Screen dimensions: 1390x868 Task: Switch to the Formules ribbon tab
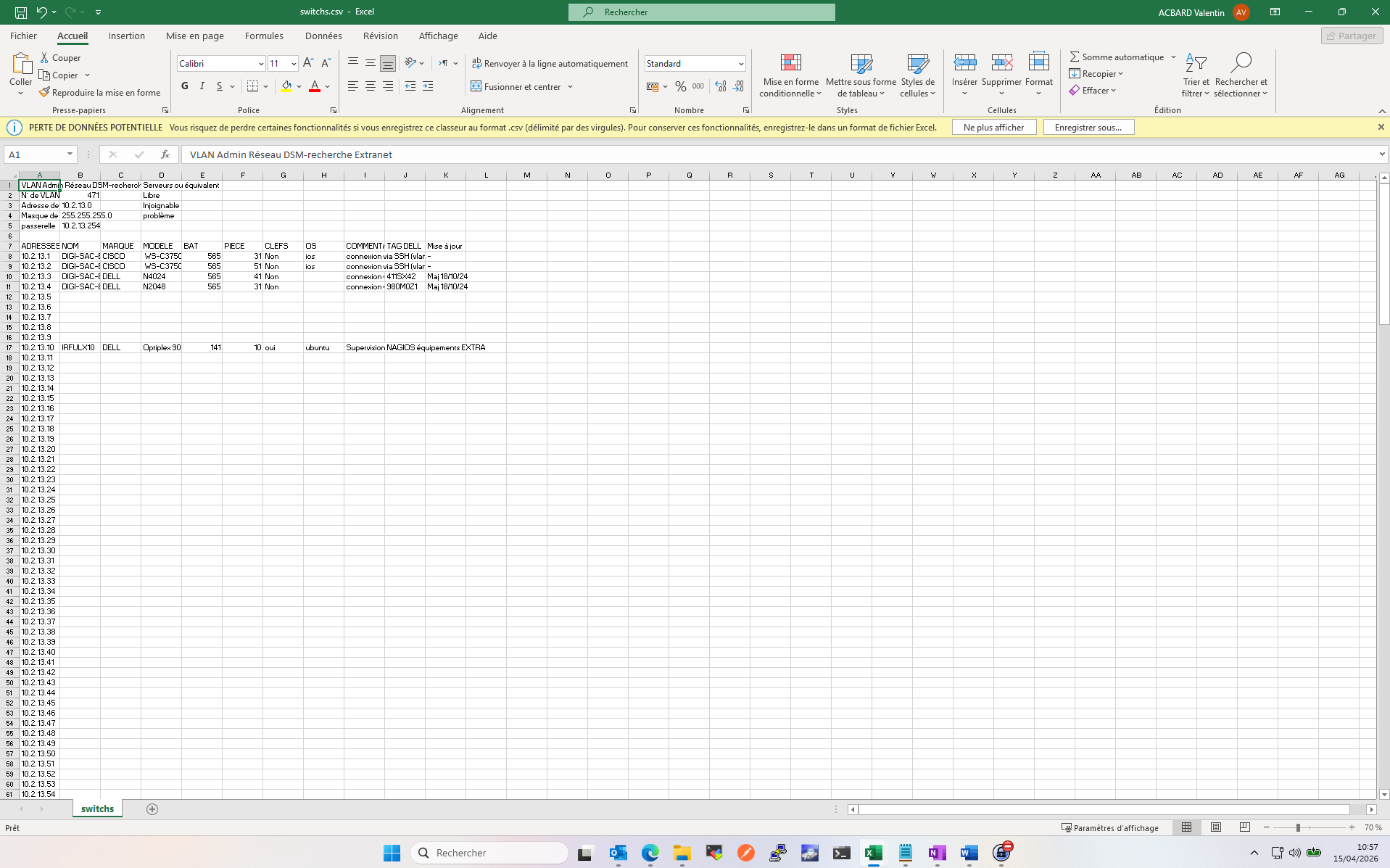[264, 36]
